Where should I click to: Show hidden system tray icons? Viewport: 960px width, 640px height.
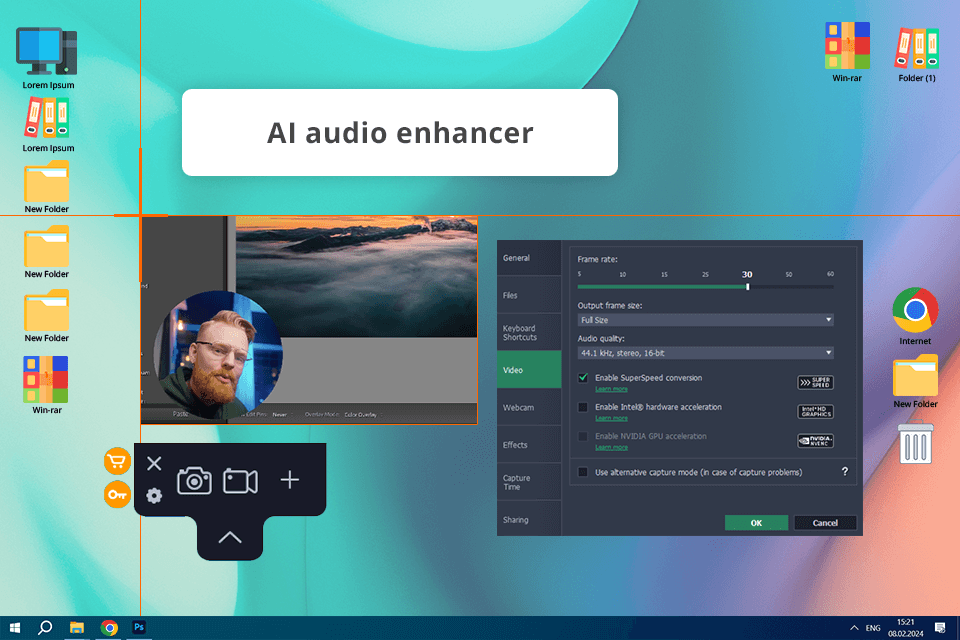click(854, 628)
